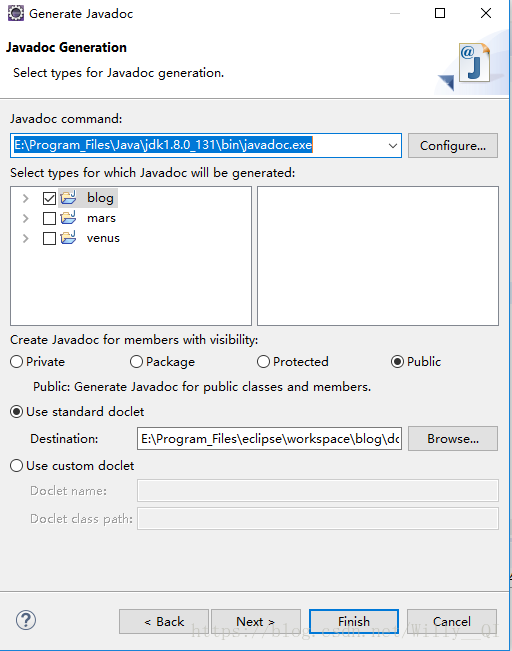Select Public visibility radio button

[397, 362]
